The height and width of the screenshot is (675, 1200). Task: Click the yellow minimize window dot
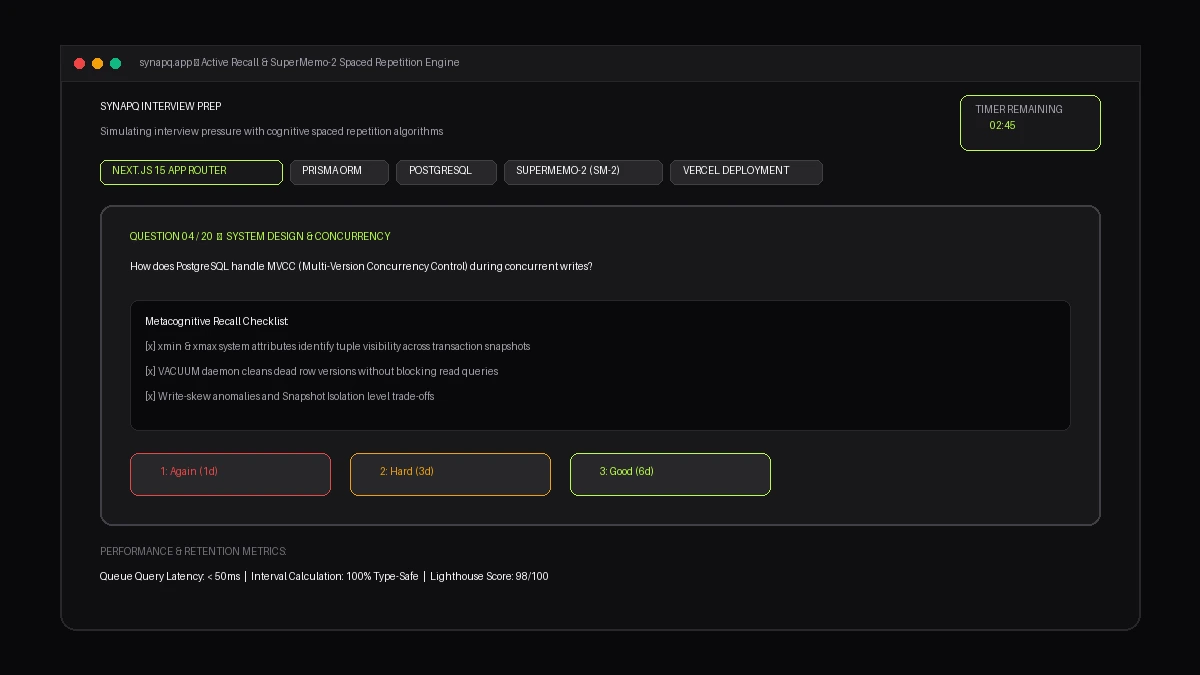(x=98, y=63)
